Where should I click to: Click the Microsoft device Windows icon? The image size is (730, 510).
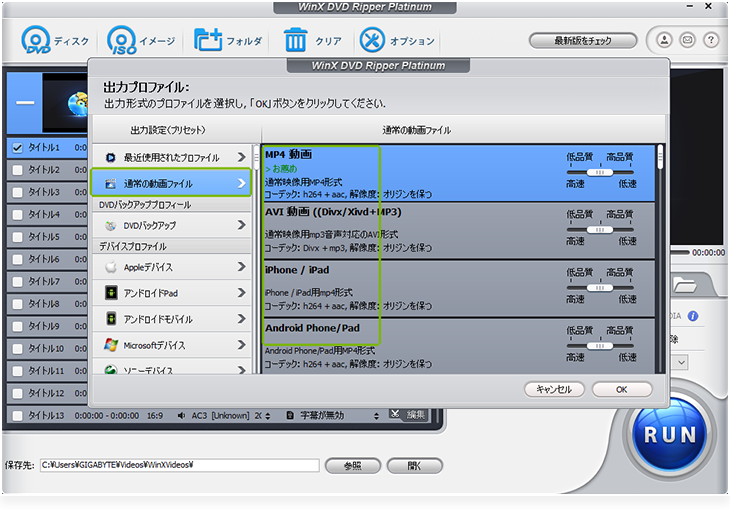111,345
